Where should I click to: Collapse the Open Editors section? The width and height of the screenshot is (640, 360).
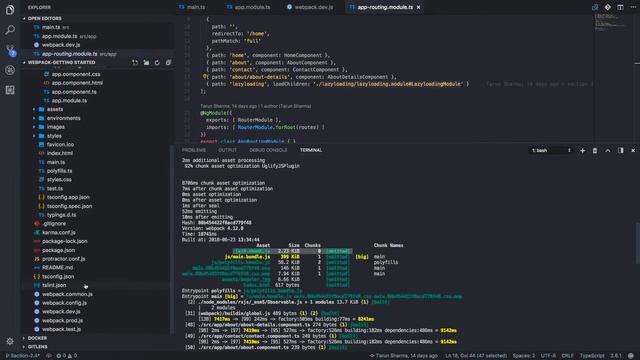pos(44,18)
